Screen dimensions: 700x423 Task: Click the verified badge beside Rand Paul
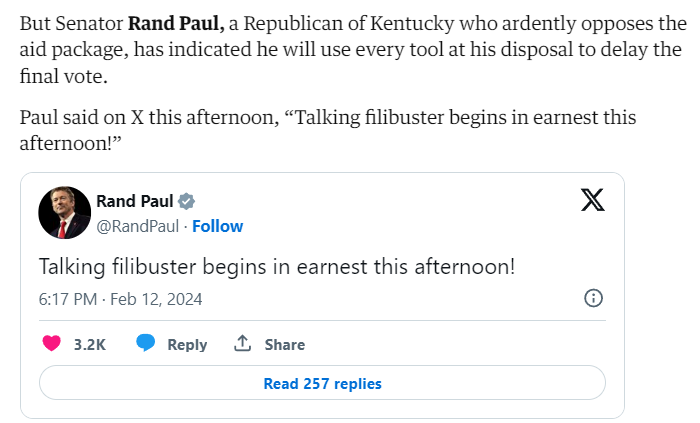[187, 201]
